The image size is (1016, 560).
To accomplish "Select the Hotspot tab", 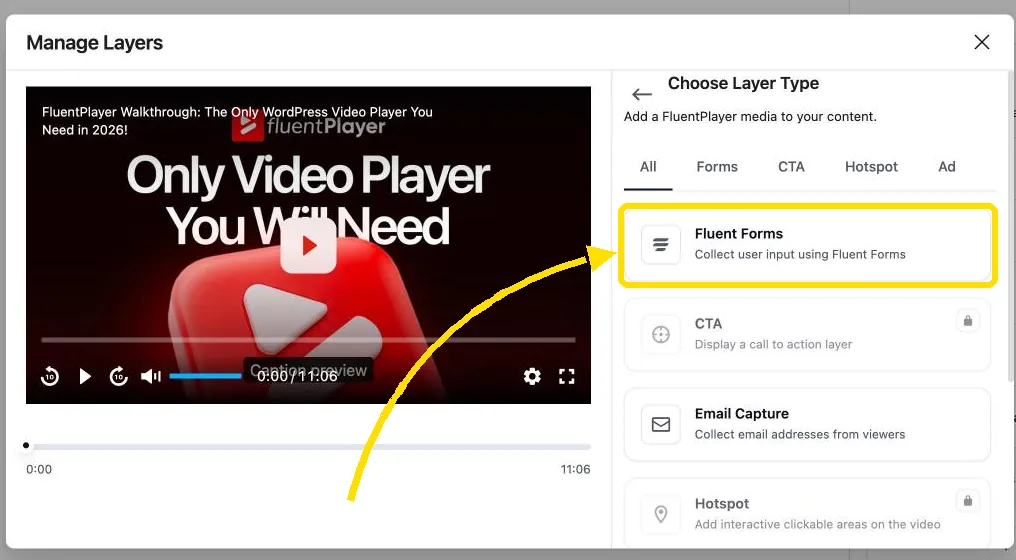I will [x=871, y=167].
